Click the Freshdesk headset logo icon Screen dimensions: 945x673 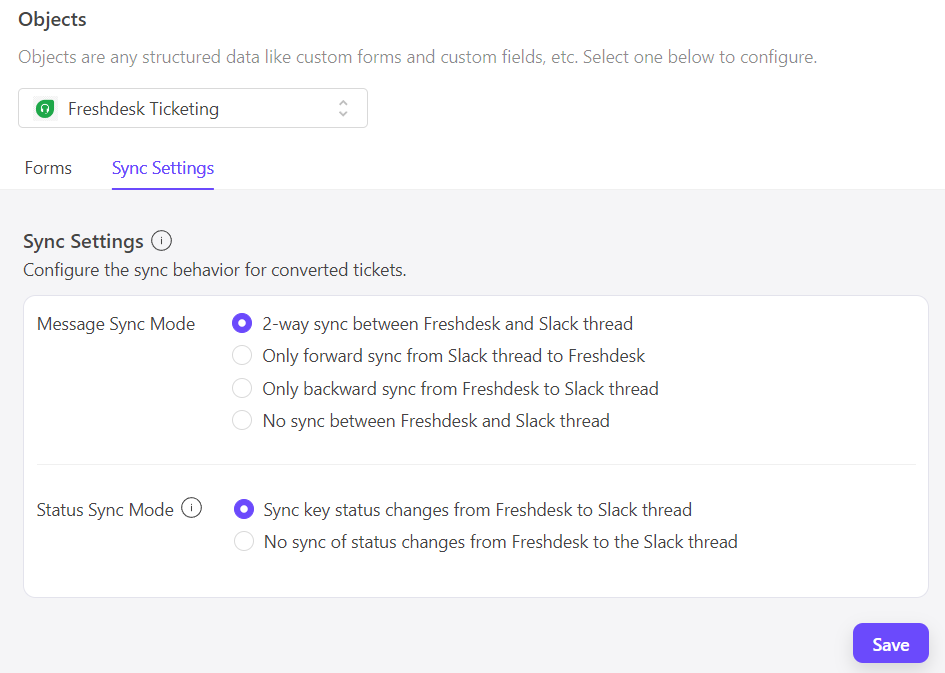(x=45, y=109)
